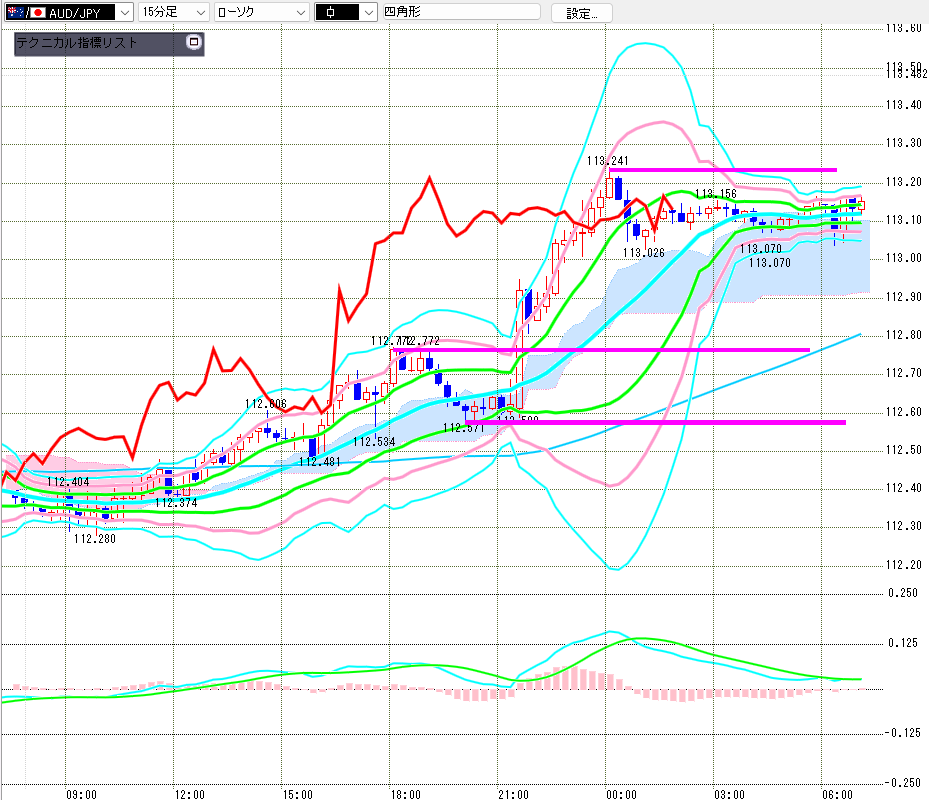
Task: Expand the テクニカル指標リスト panel icon
Action: [x=194, y=42]
